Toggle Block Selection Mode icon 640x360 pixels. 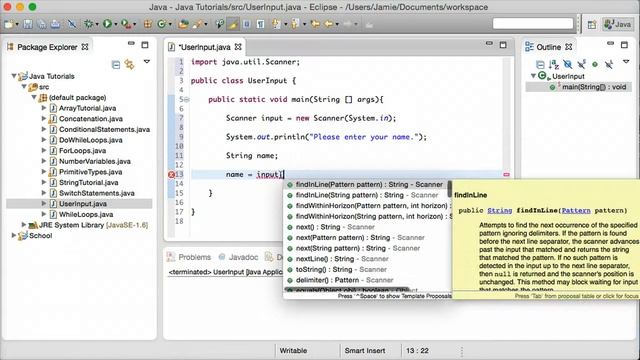(247, 24)
